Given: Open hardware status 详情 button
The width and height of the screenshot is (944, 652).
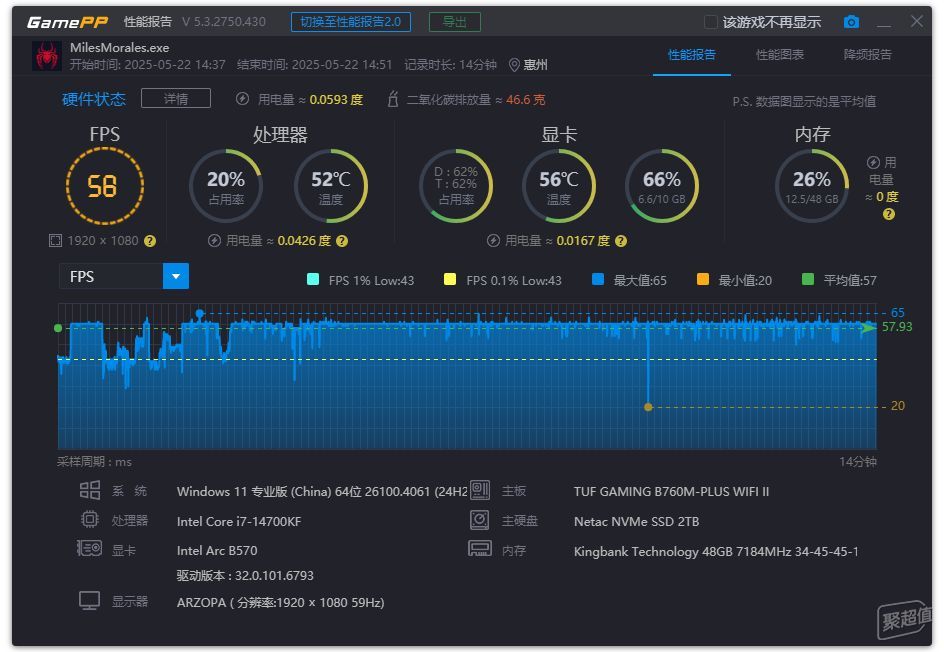Looking at the screenshot, I should (x=176, y=98).
